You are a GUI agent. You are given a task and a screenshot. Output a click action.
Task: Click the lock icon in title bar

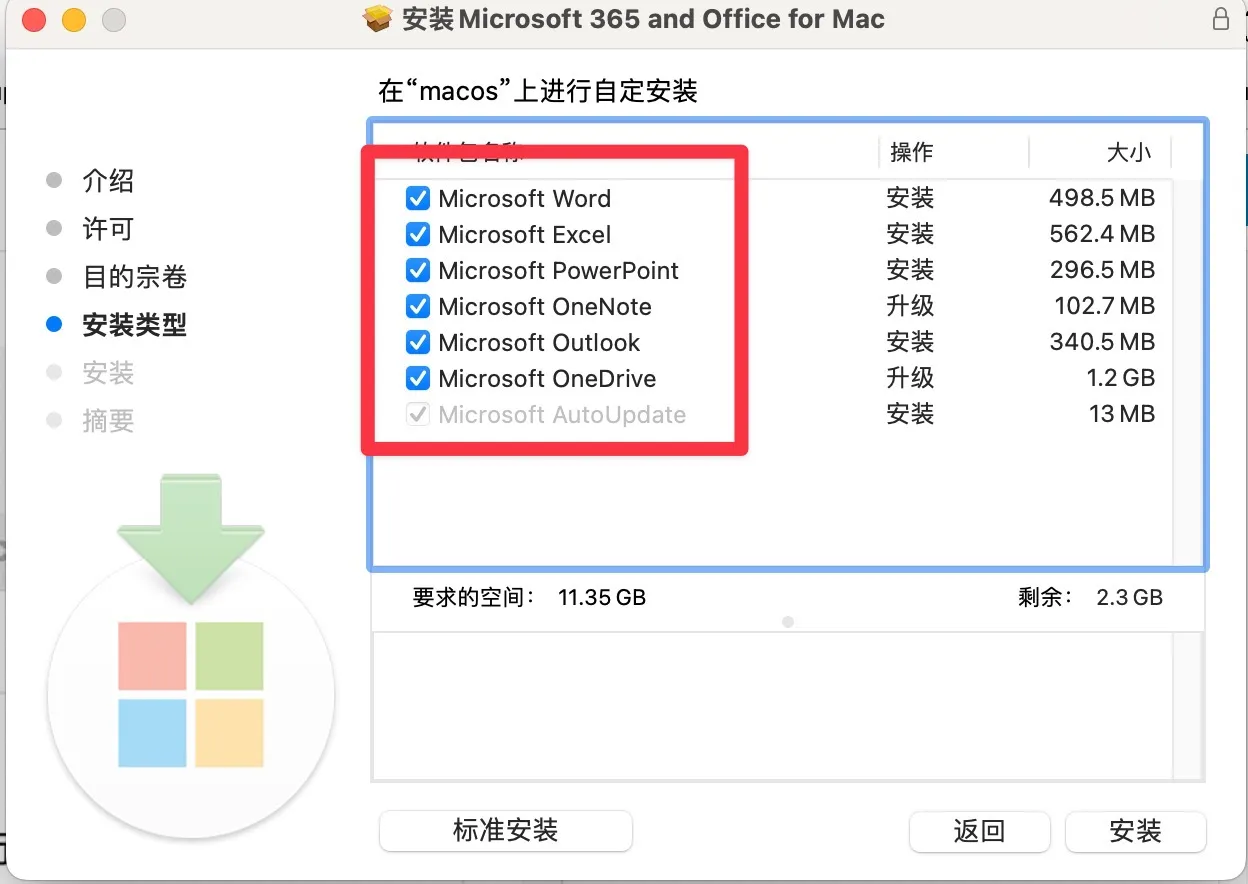(1221, 19)
